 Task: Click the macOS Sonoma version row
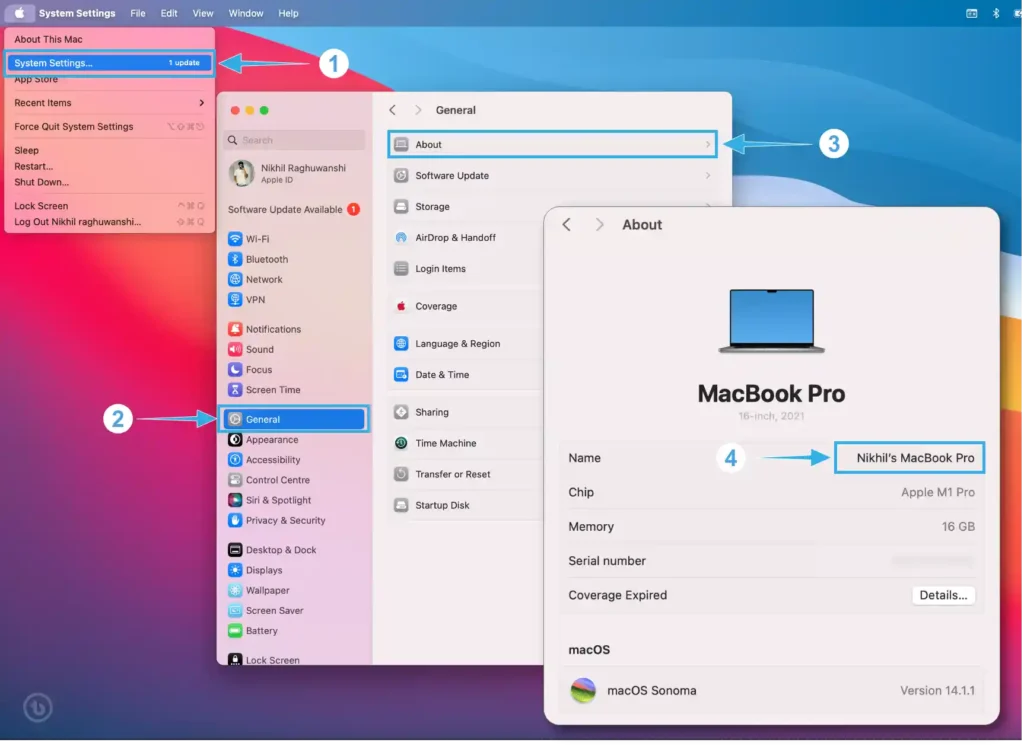point(771,691)
